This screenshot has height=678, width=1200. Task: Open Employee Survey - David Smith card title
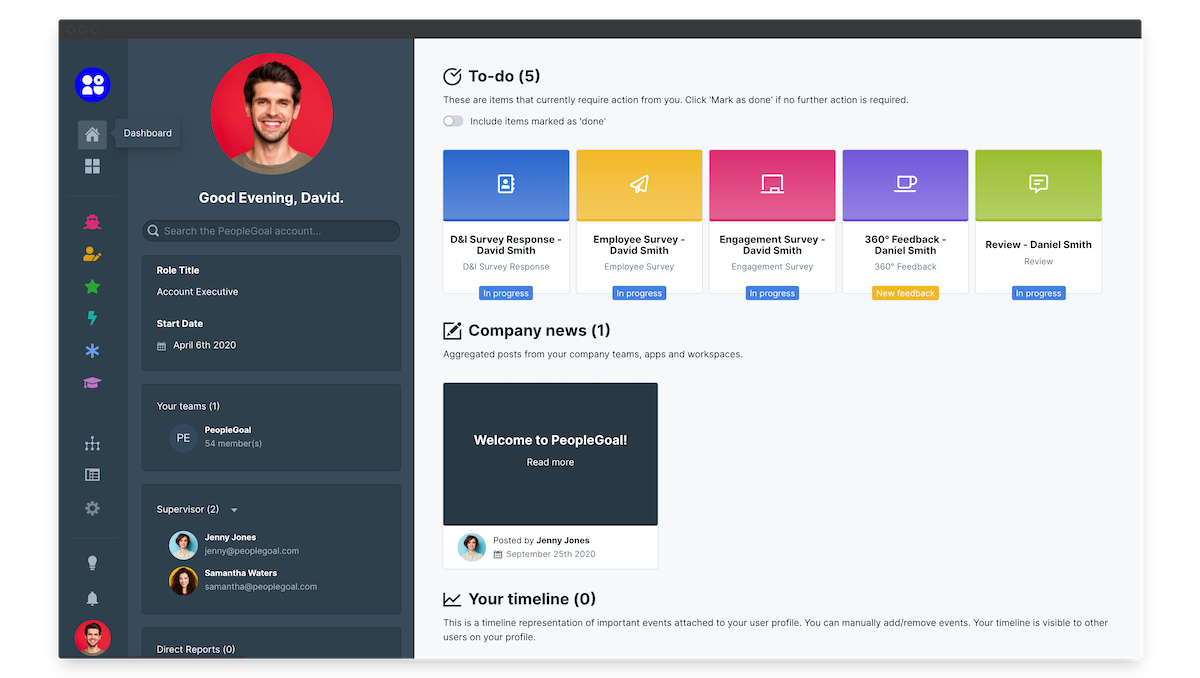639,245
